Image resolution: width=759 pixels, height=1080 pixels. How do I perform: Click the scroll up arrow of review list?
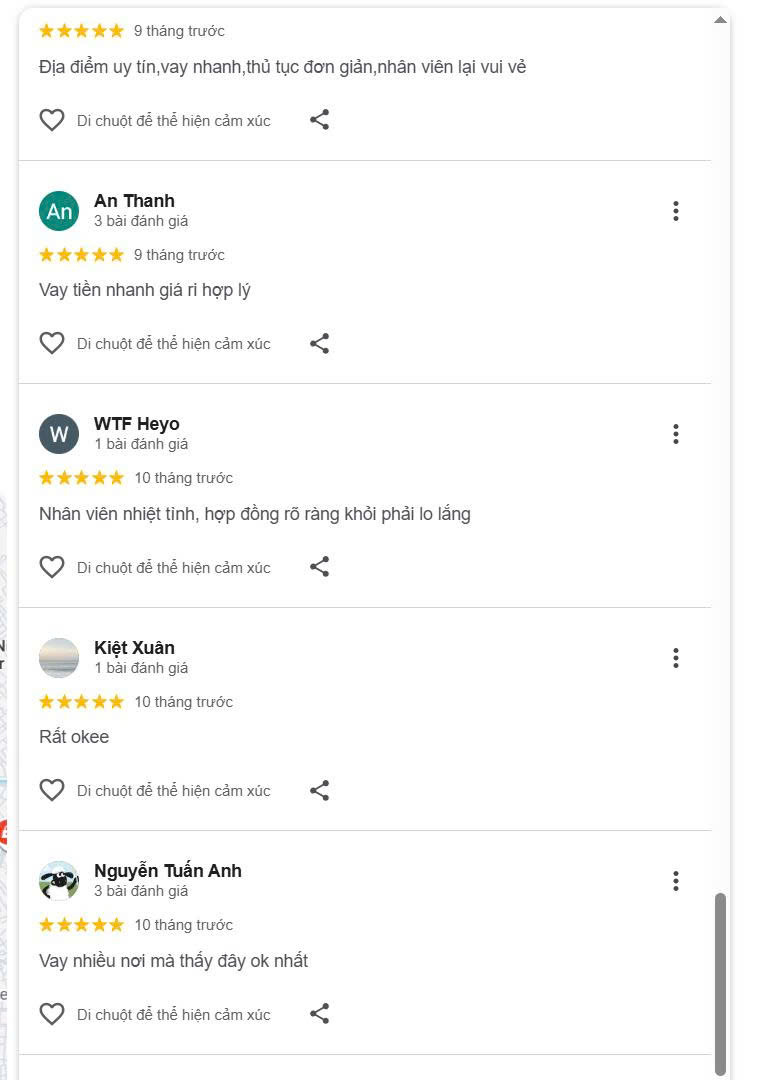click(720, 20)
